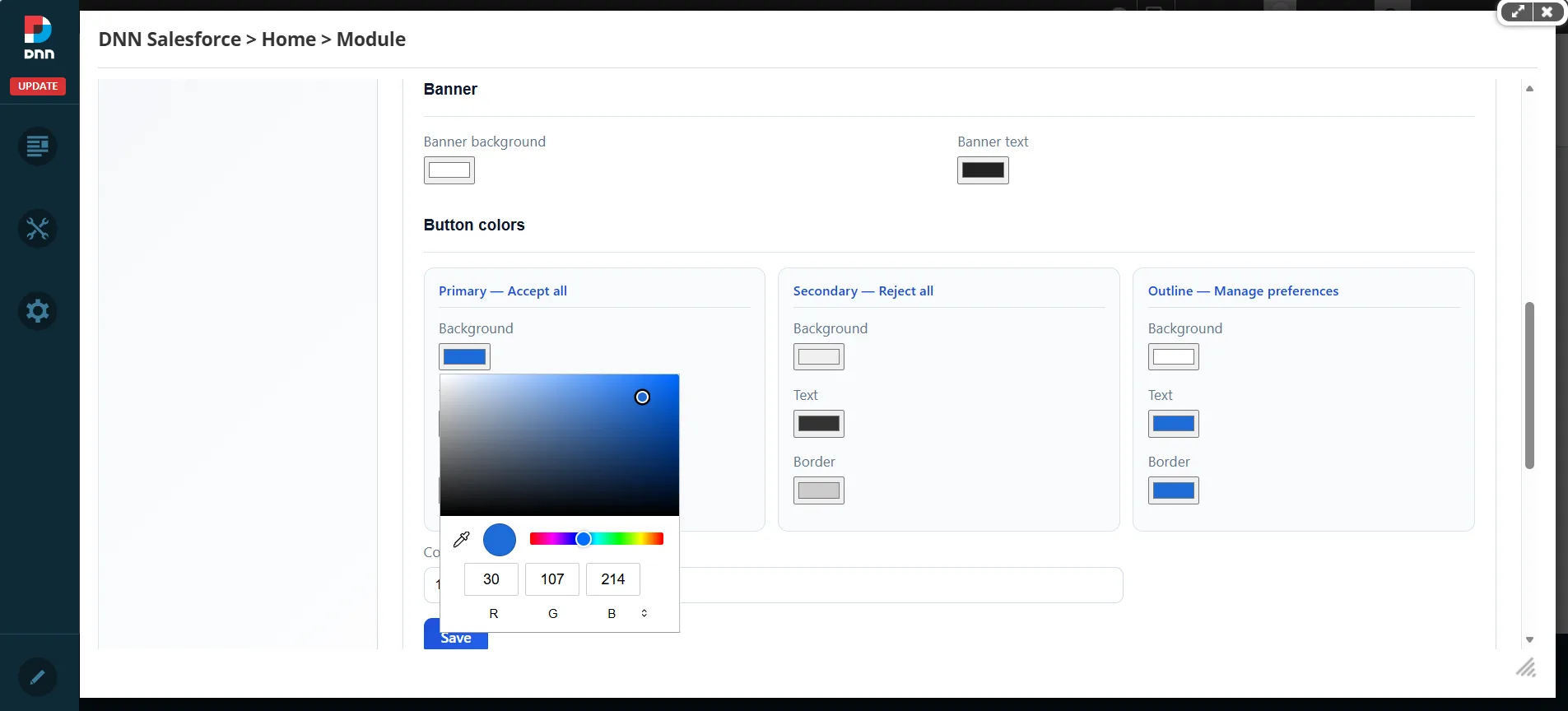
Task: Click the 'Primary — Accept all' heading
Action: coord(503,291)
